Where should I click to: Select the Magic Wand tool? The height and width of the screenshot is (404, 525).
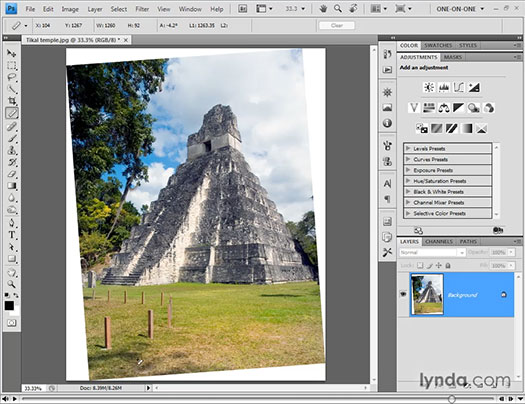click(12, 89)
